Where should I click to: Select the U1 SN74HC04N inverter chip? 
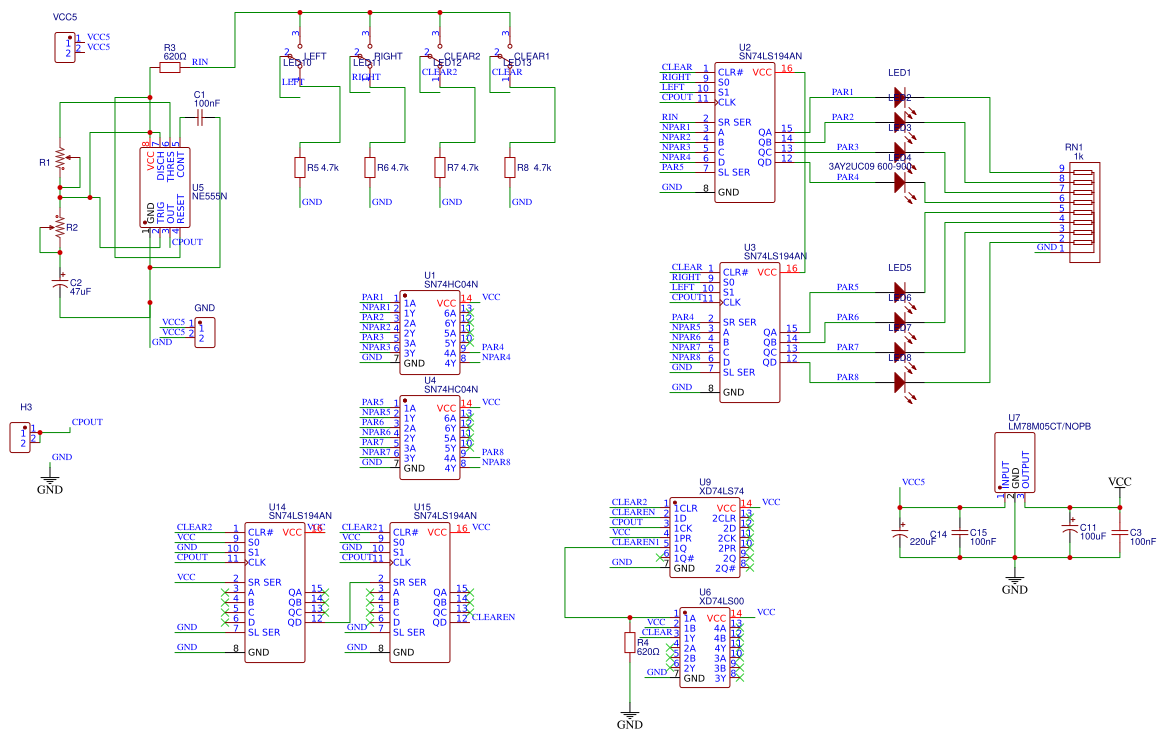429,332
